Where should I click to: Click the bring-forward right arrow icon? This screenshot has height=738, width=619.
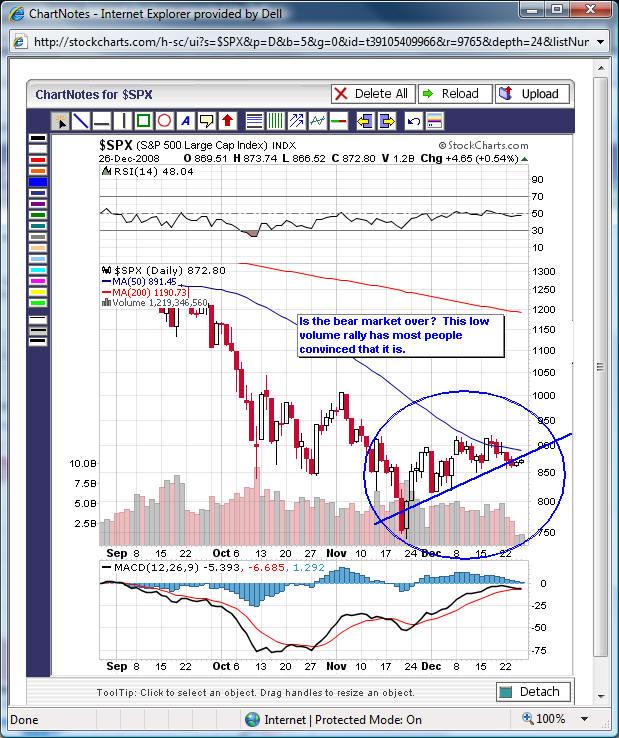point(386,121)
